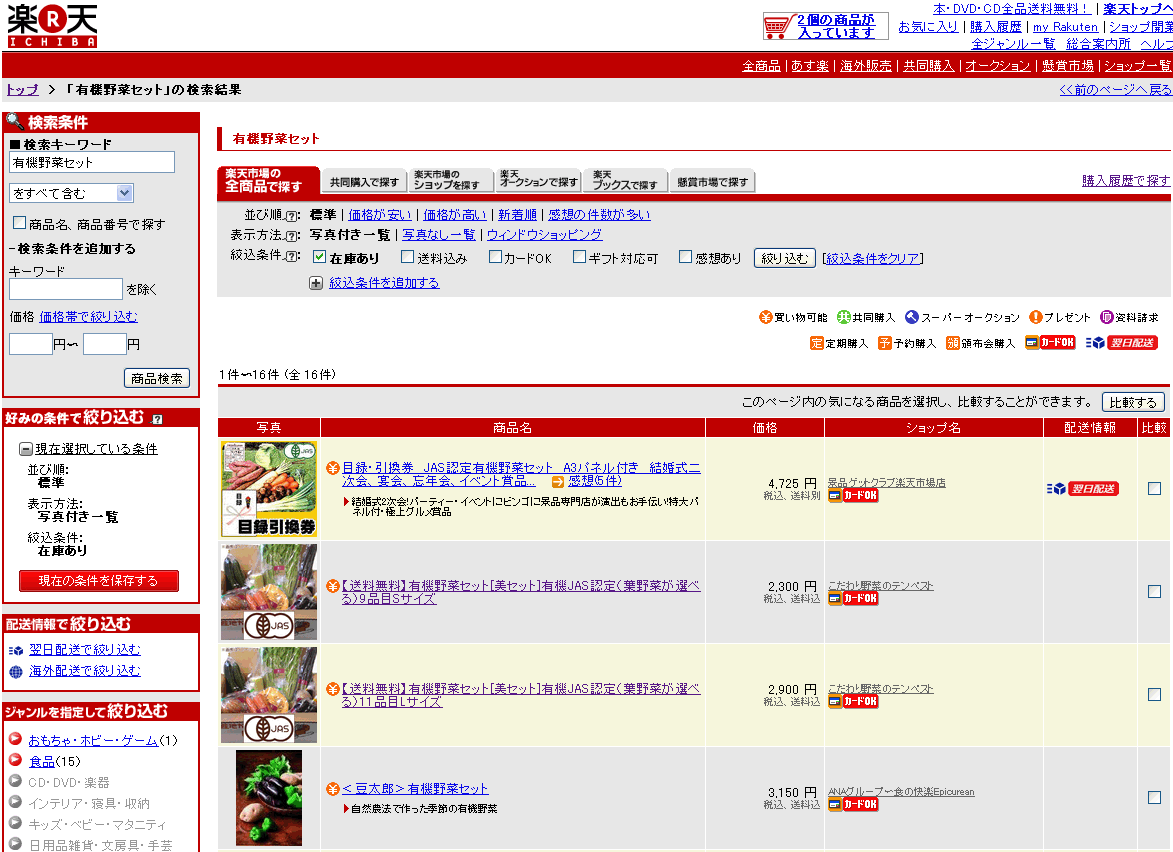This screenshot has width=1173, height=852.
Task: Click the 頒布会購入 icon in legend
Action: (x=952, y=343)
